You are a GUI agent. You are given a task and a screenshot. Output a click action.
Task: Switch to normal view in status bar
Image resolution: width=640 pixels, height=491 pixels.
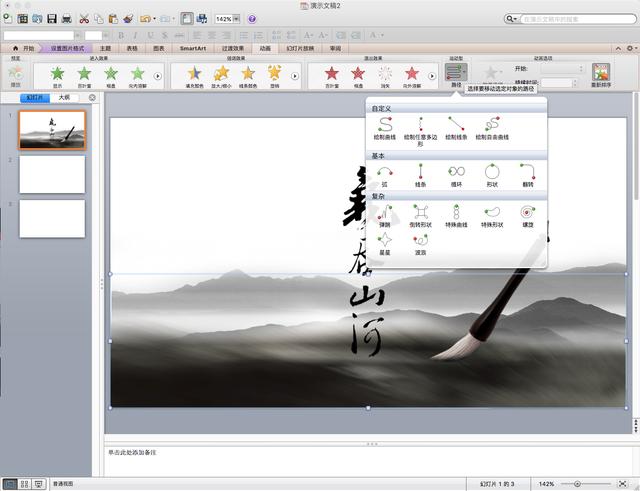(10, 484)
